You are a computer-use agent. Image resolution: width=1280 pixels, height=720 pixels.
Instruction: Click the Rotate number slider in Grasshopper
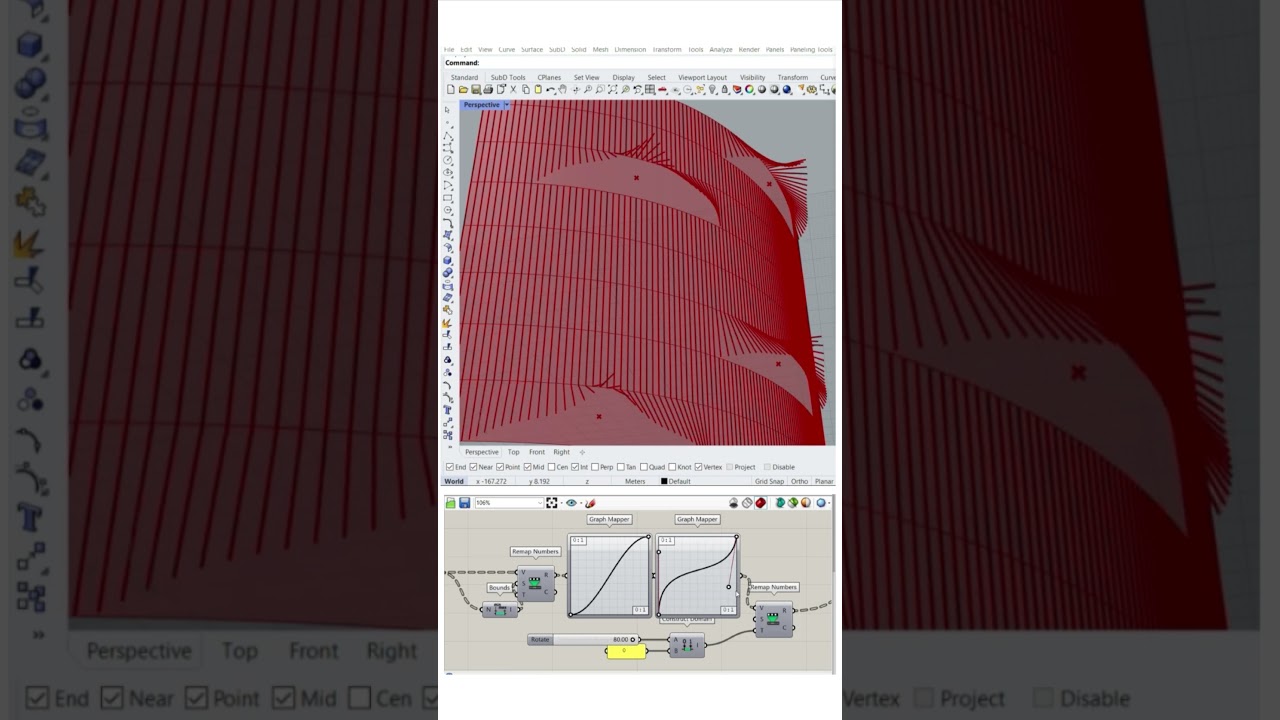click(x=582, y=639)
